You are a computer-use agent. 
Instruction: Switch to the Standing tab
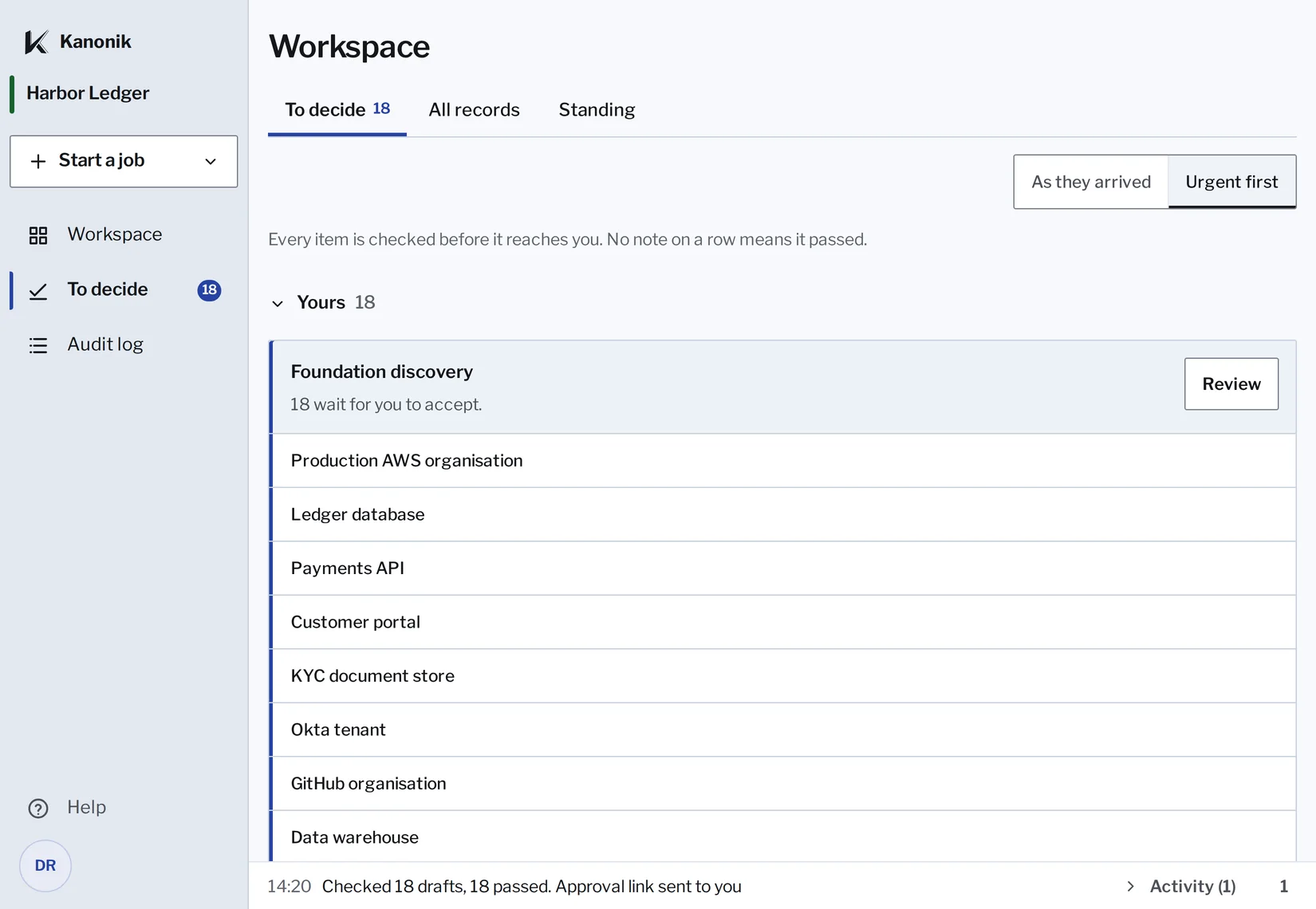[x=597, y=110]
